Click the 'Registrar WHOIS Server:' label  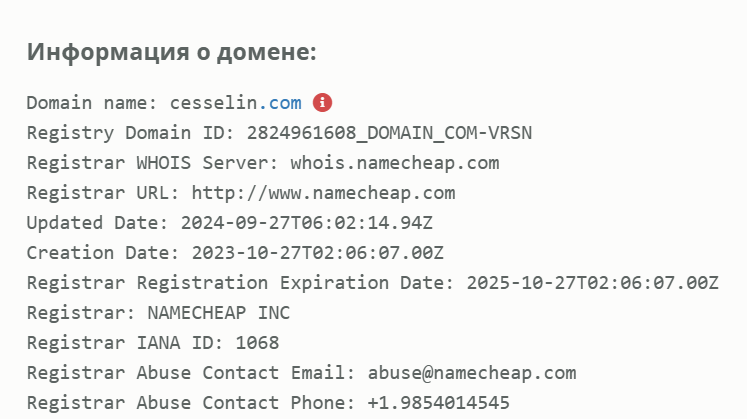(x=153, y=163)
